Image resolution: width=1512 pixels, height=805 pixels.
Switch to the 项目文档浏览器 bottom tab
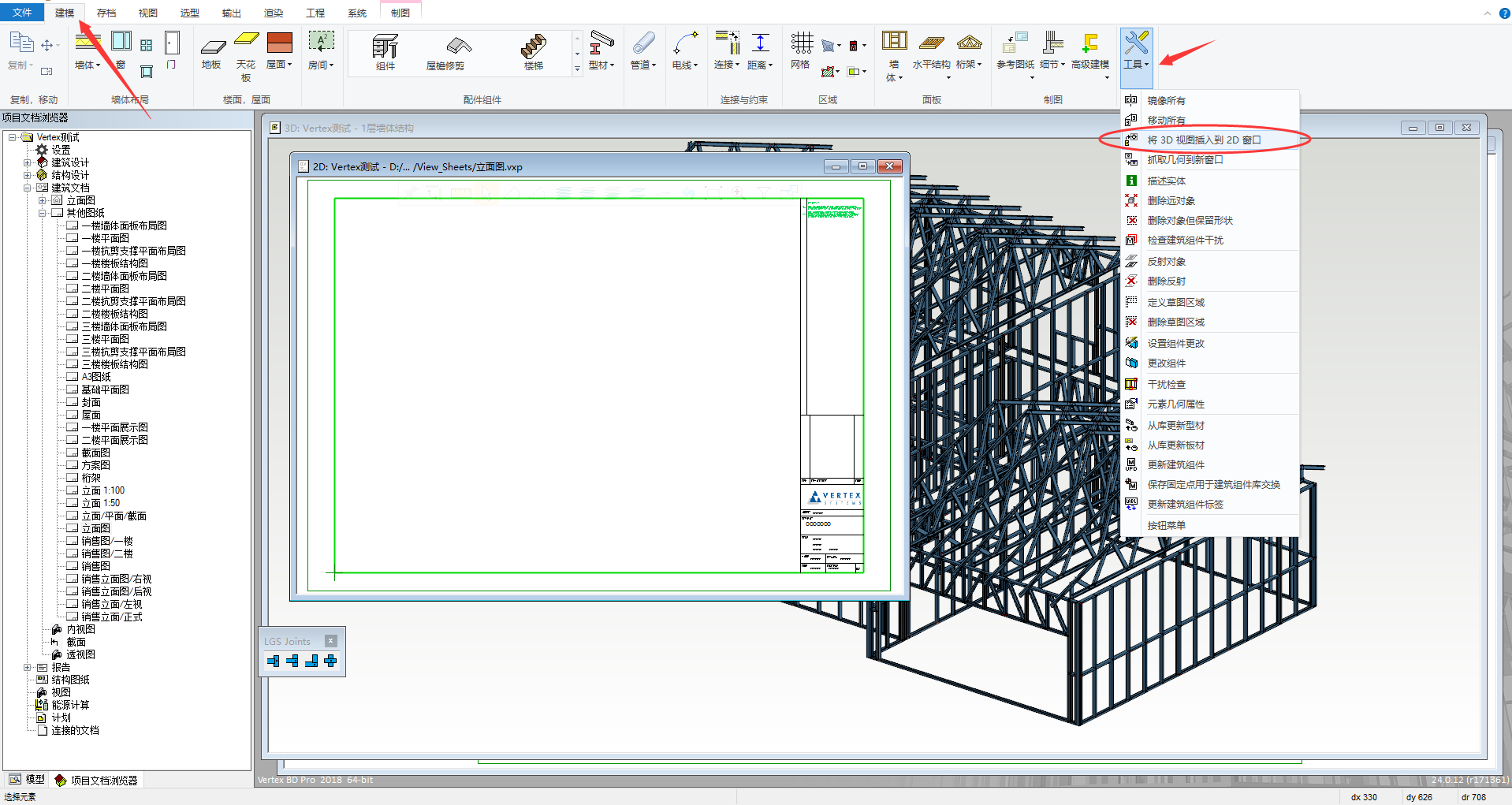(x=96, y=780)
